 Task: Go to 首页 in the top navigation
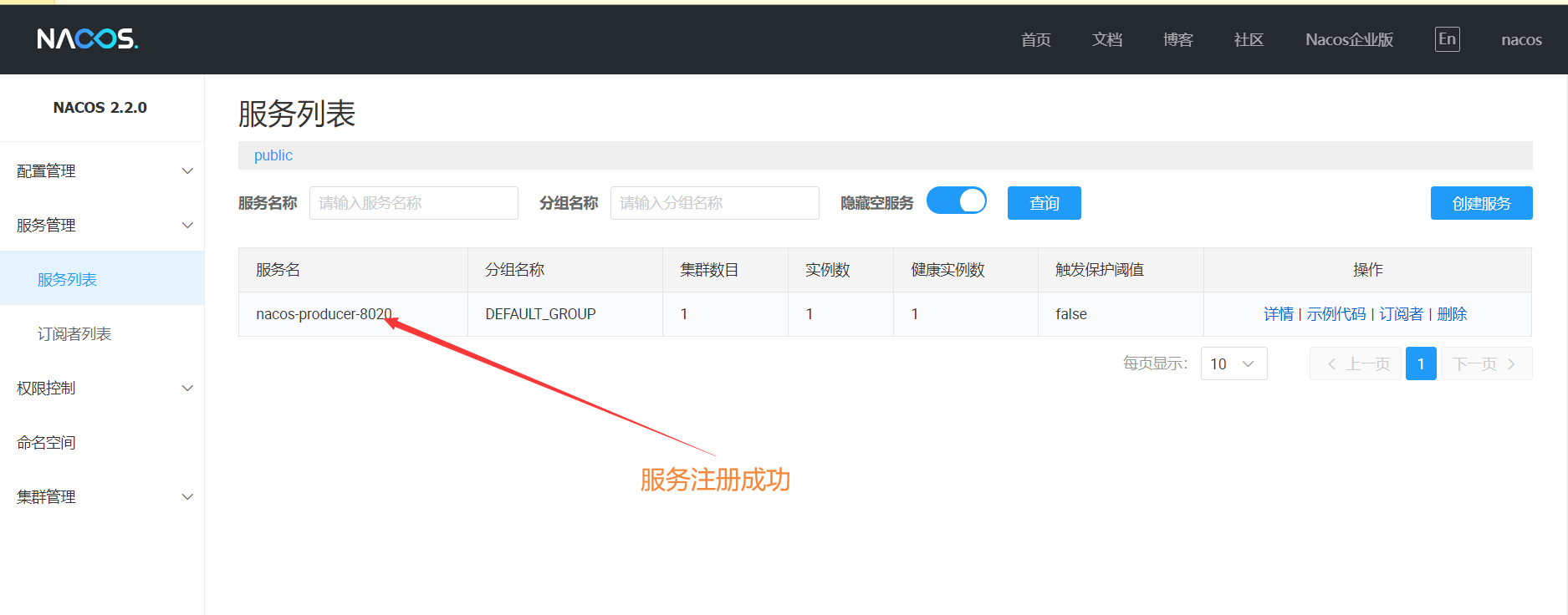(x=1036, y=39)
